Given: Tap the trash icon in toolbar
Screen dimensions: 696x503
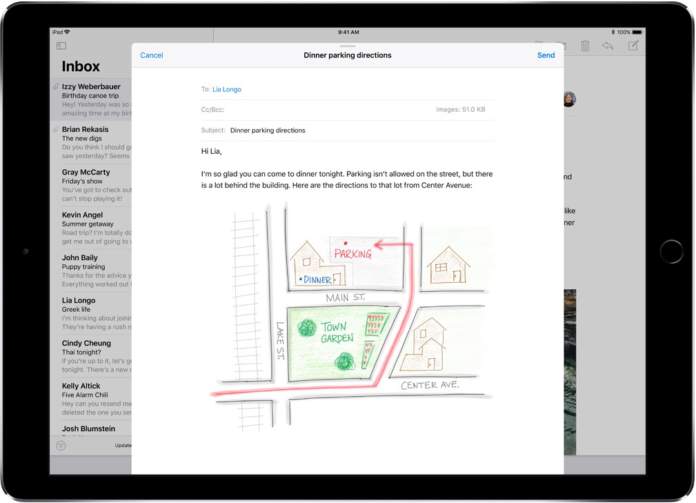Looking at the screenshot, I should (x=585, y=46).
